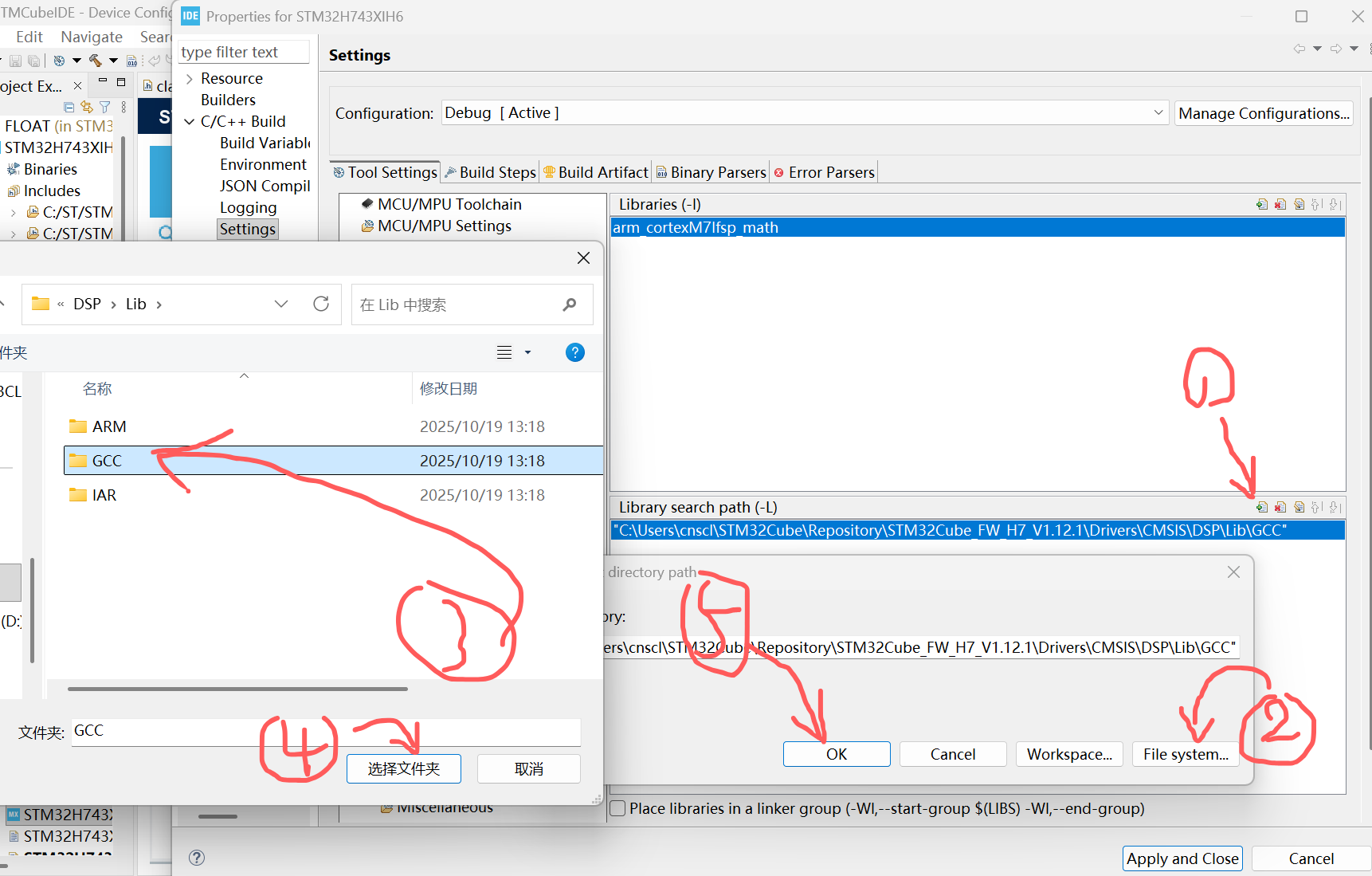Open help in folder browse dialog
This screenshot has width=1372, height=876.
574,352
